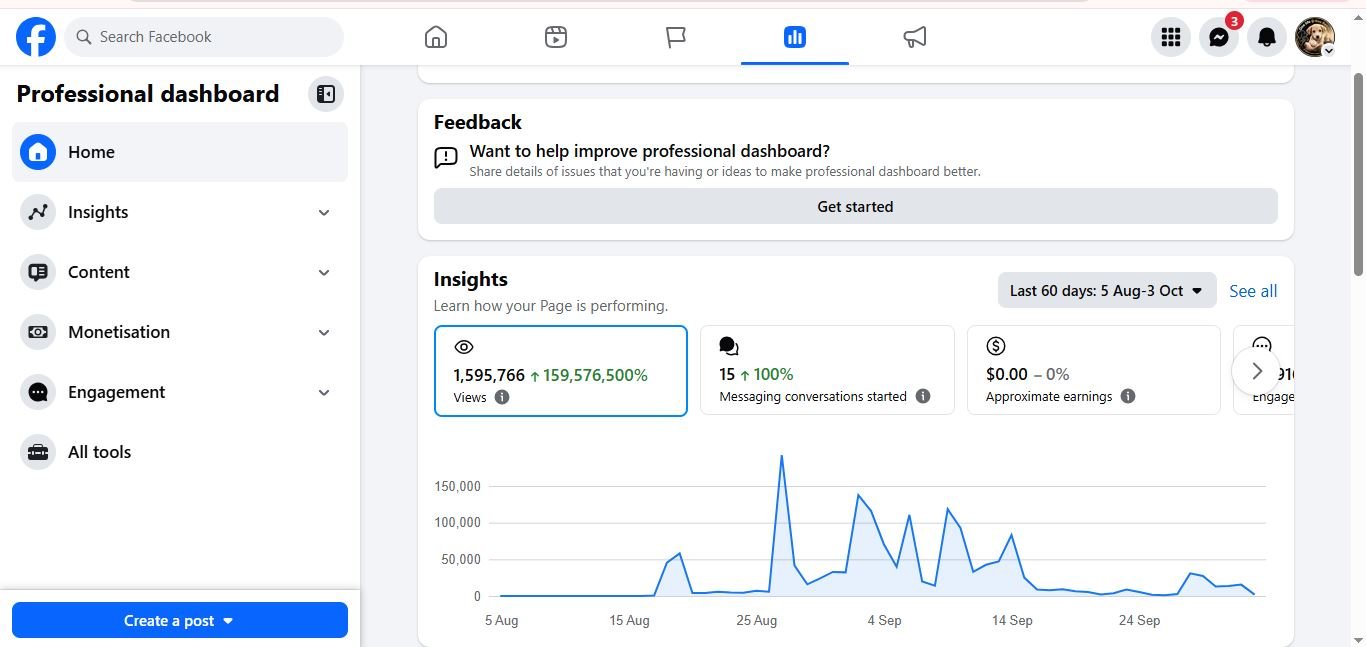Select the Professional dashboard chart tab

[x=795, y=37]
